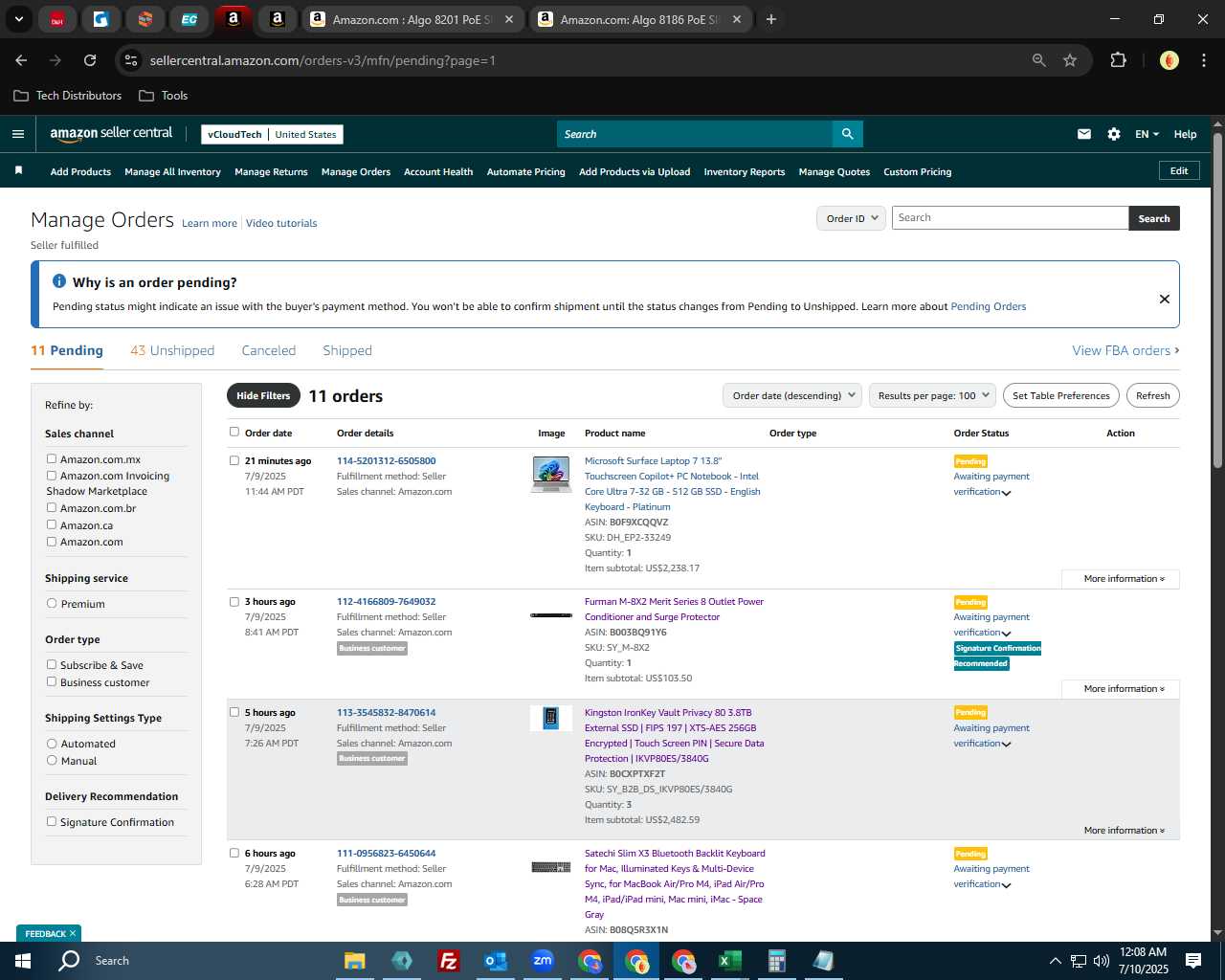Open Order ID search type dropdown
This screenshot has width=1225, height=980.
(851, 218)
